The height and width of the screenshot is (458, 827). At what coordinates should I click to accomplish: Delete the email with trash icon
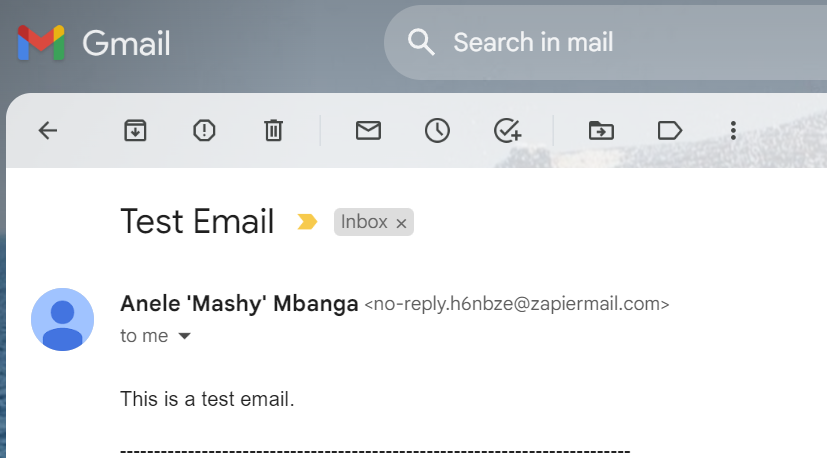click(273, 130)
